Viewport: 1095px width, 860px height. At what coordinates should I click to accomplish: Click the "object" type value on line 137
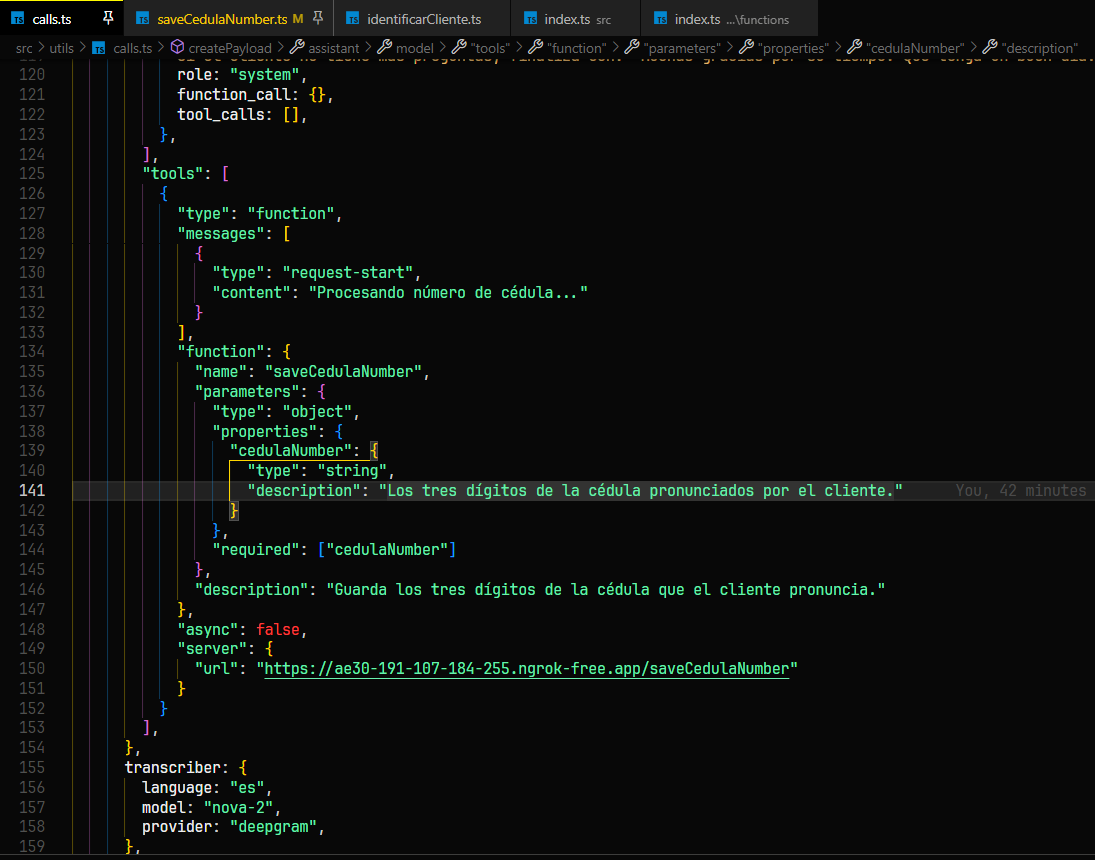coord(316,411)
